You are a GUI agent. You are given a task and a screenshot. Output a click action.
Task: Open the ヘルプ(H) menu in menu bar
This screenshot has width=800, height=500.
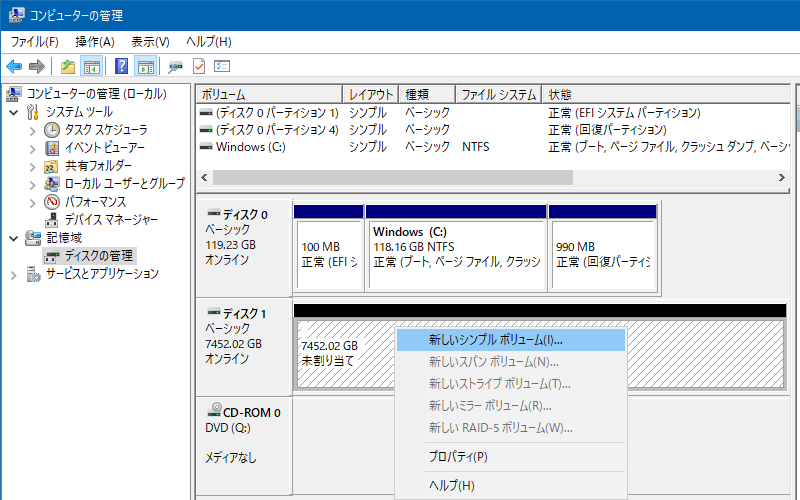209,42
